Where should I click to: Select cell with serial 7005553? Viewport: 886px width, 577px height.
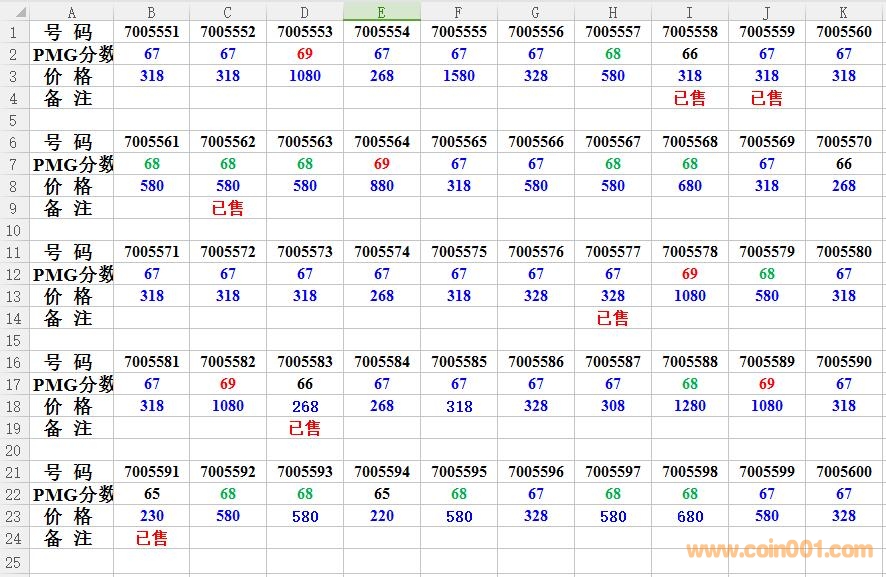pos(305,32)
